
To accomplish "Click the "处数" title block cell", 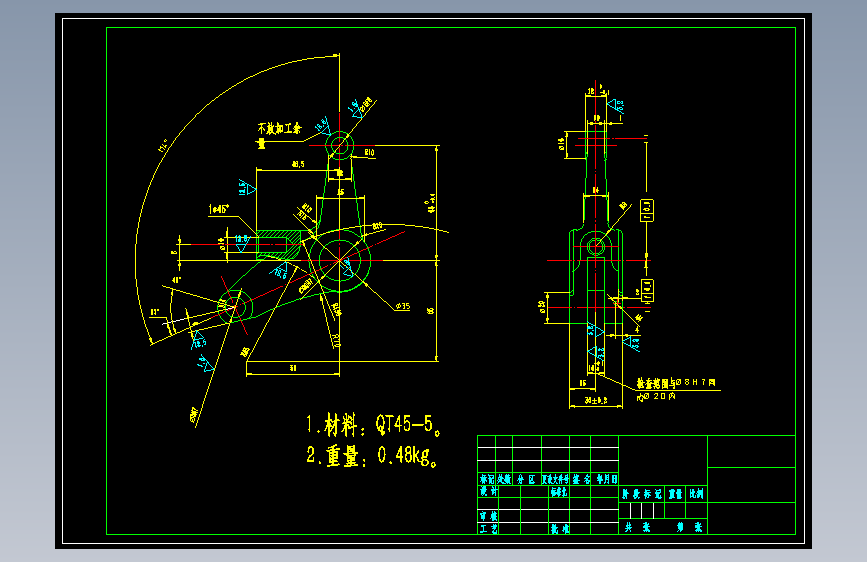I will click(x=504, y=480).
